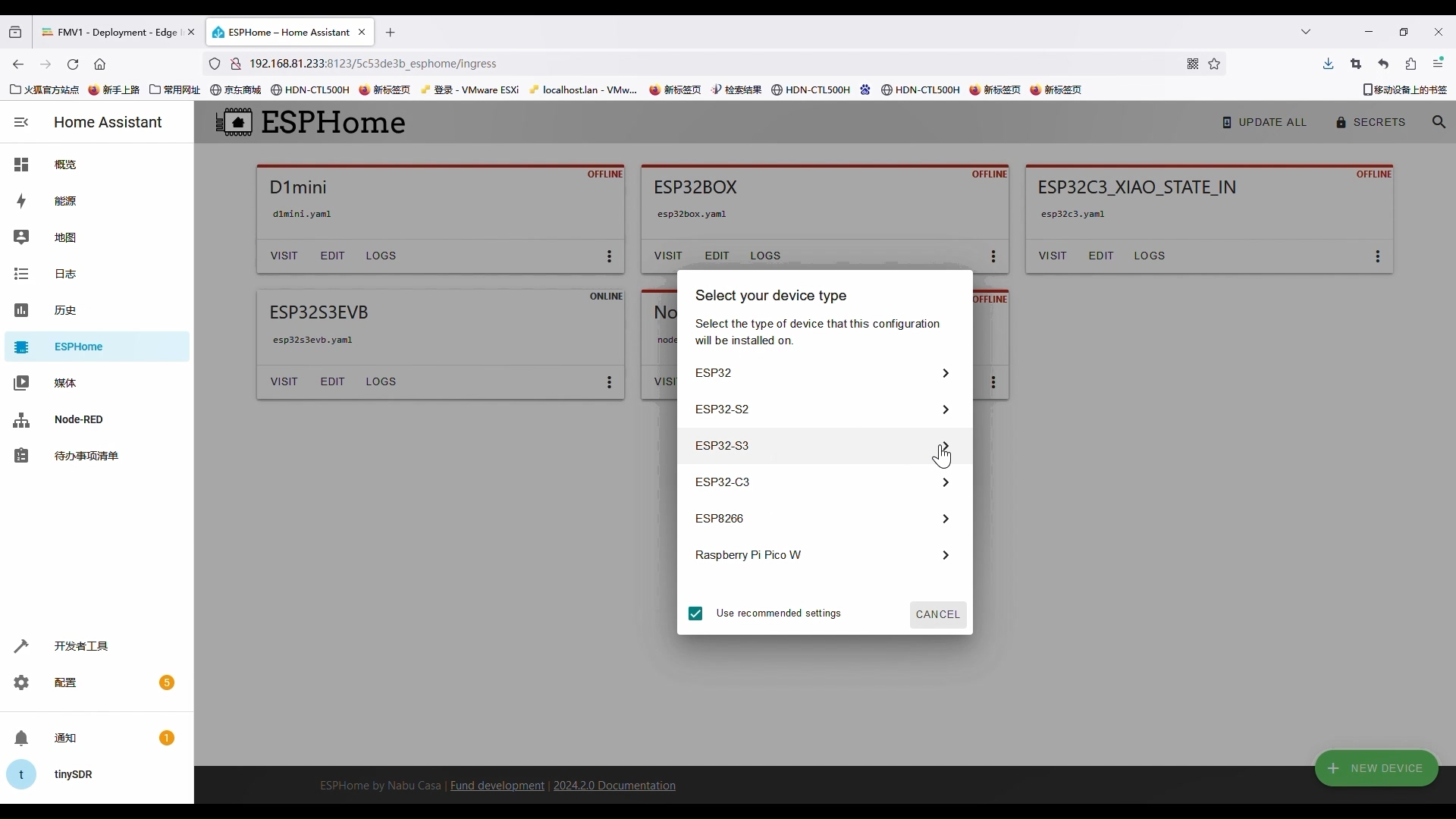Click the esp32s3evb.yaml file name text

click(x=312, y=340)
